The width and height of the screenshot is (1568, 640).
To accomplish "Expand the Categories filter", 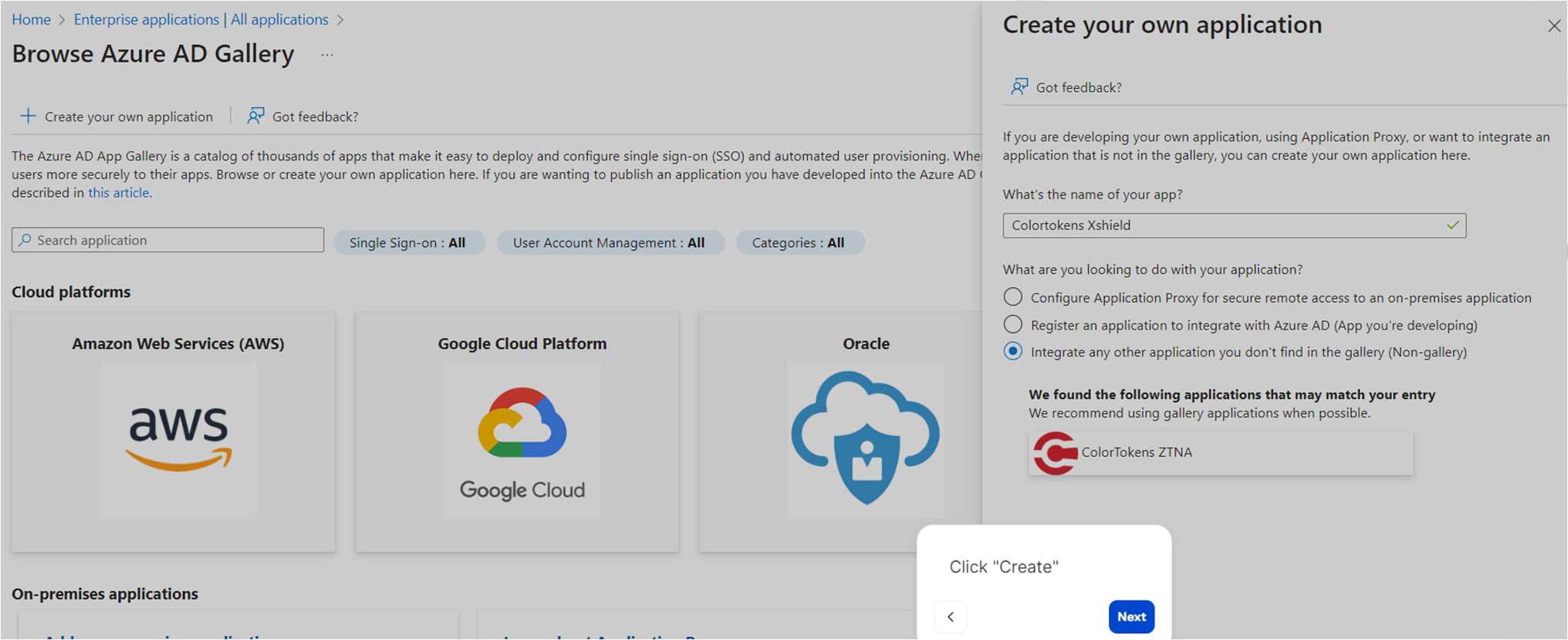I will [799, 242].
